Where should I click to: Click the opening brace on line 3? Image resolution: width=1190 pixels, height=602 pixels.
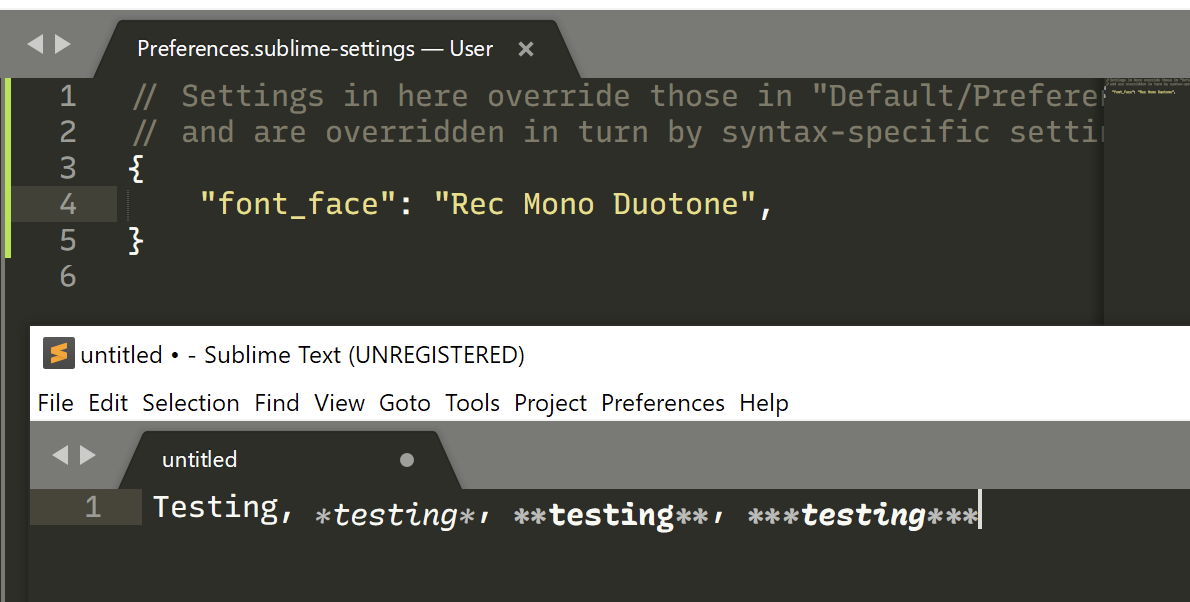click(x=137, y=169)
